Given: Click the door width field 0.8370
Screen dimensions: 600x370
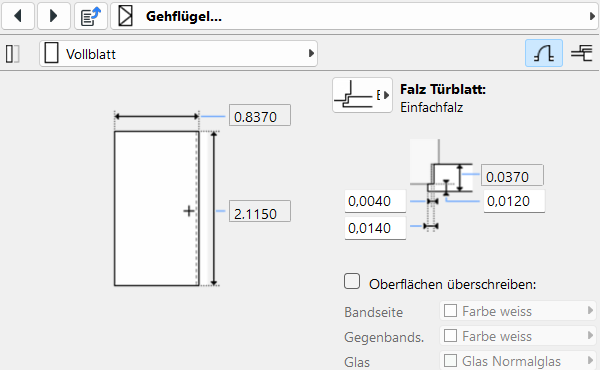Looking at the screenshot, I should [x=260, y=115].
